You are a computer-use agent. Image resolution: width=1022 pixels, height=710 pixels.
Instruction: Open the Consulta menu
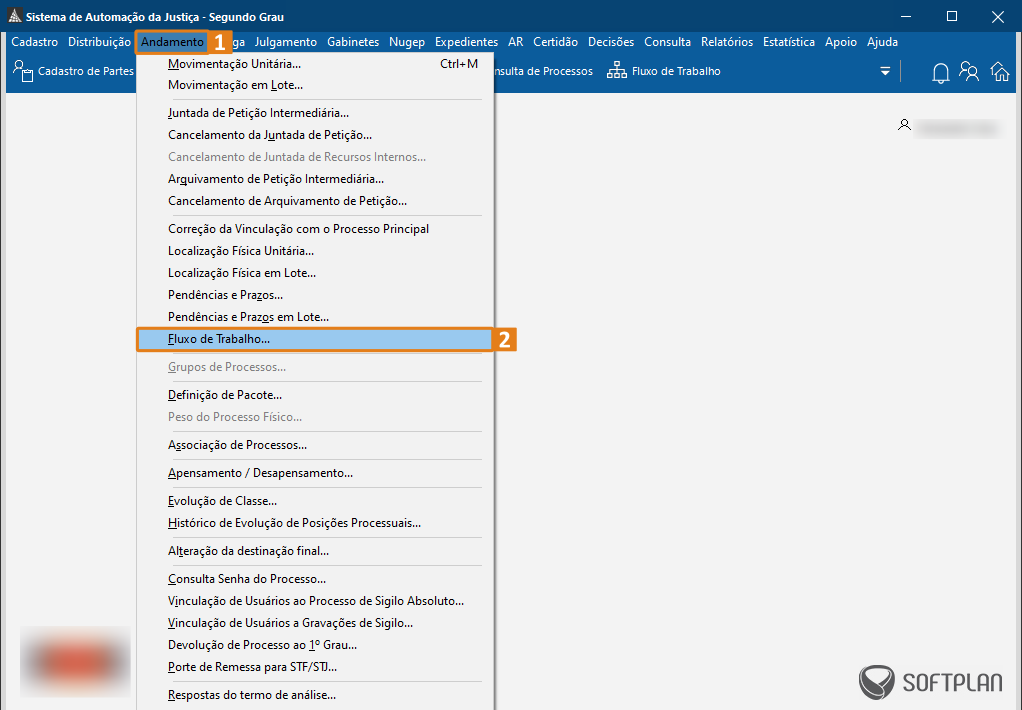[x=667, y=42]
